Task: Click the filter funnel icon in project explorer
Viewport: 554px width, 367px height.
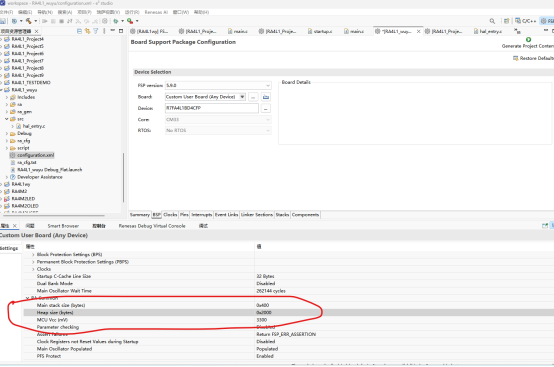Action: [95, 31]
